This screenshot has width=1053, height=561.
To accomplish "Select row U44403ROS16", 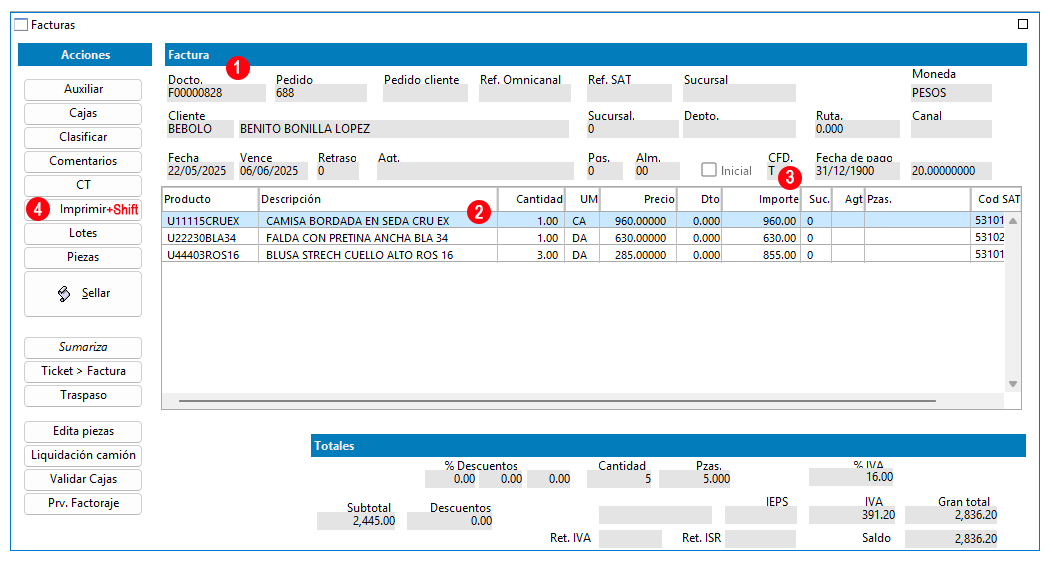I will point(584,255).
